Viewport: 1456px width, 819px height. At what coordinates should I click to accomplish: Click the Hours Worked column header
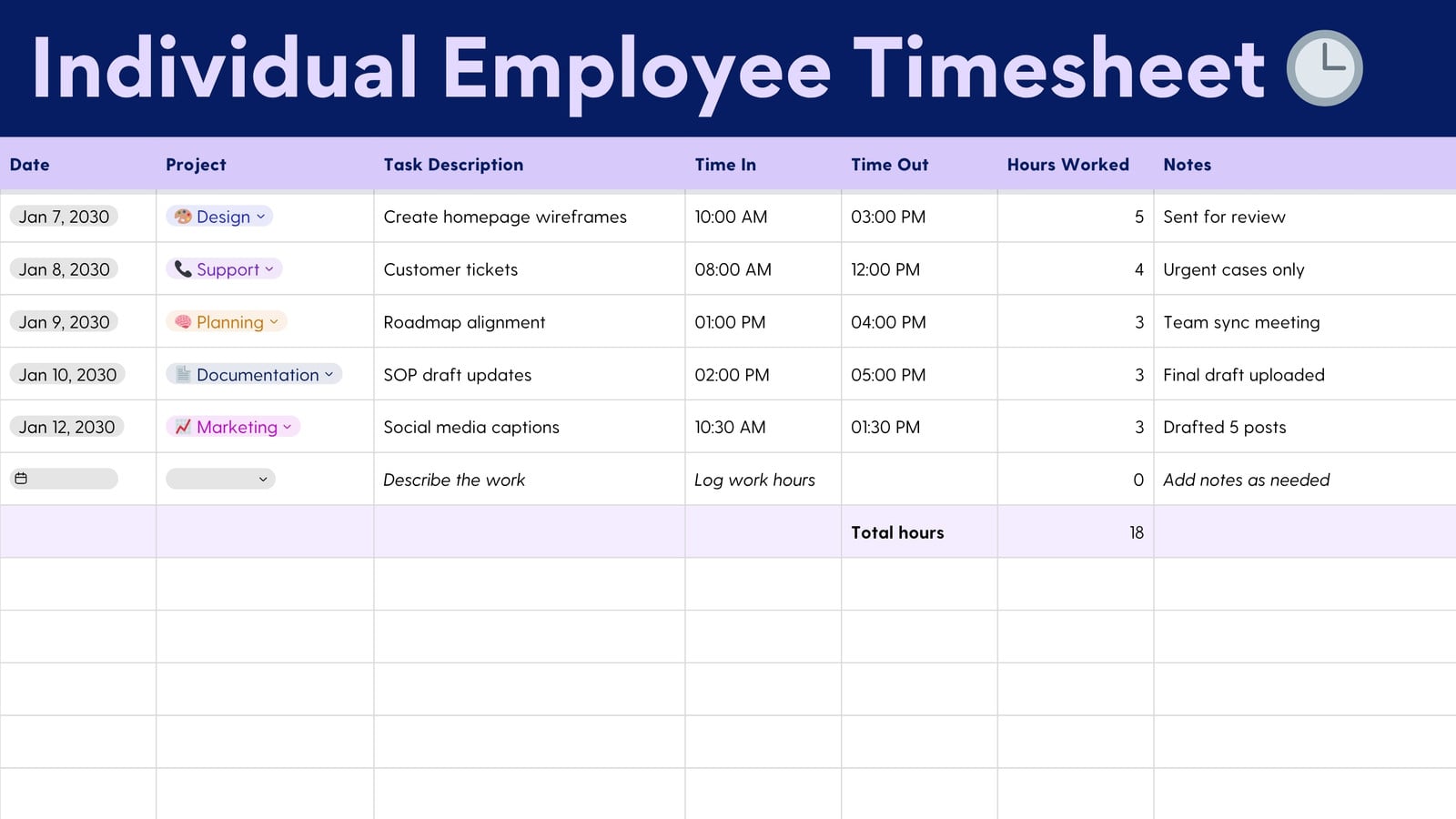1067,165
